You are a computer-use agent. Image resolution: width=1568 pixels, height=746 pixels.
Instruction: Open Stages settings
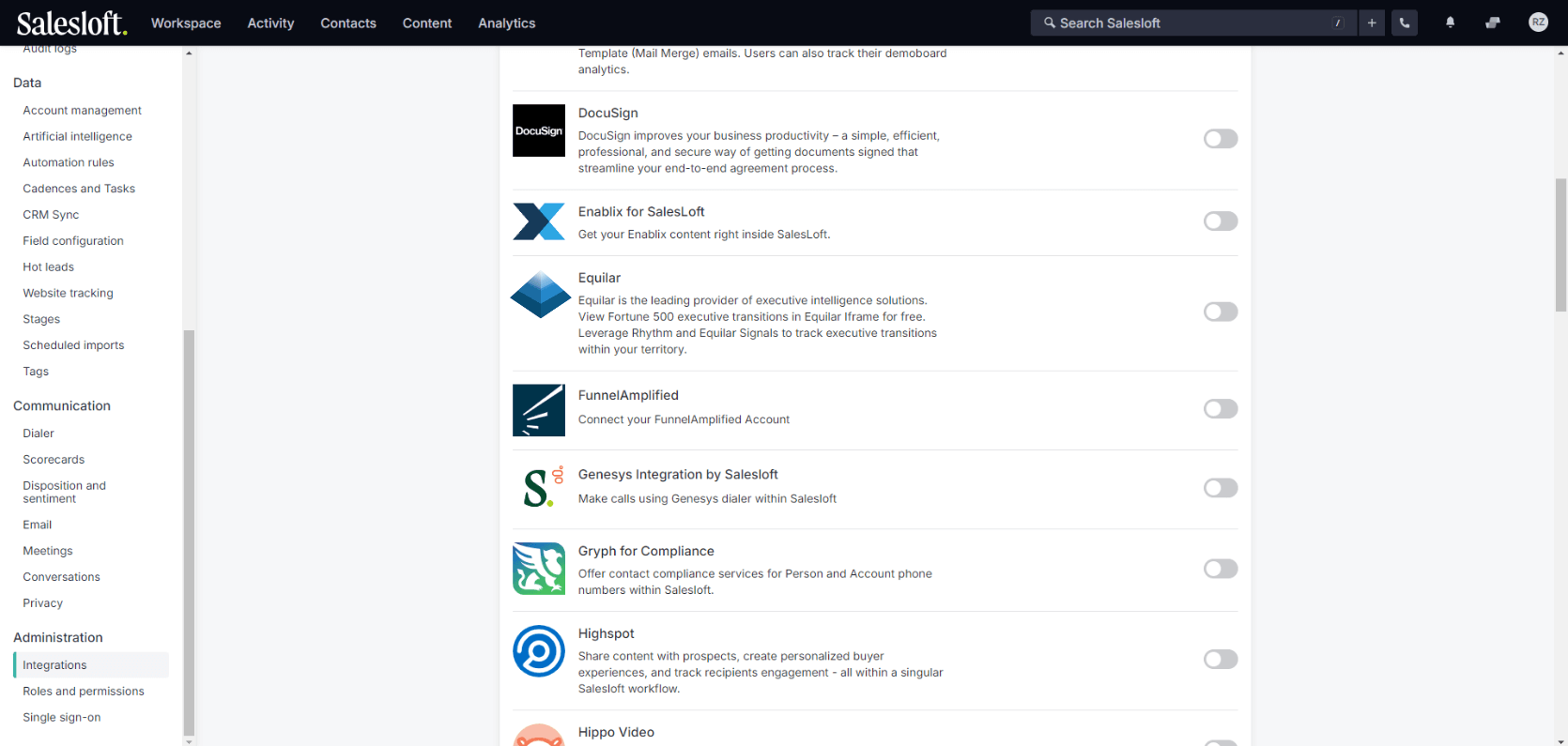[41, 319]
